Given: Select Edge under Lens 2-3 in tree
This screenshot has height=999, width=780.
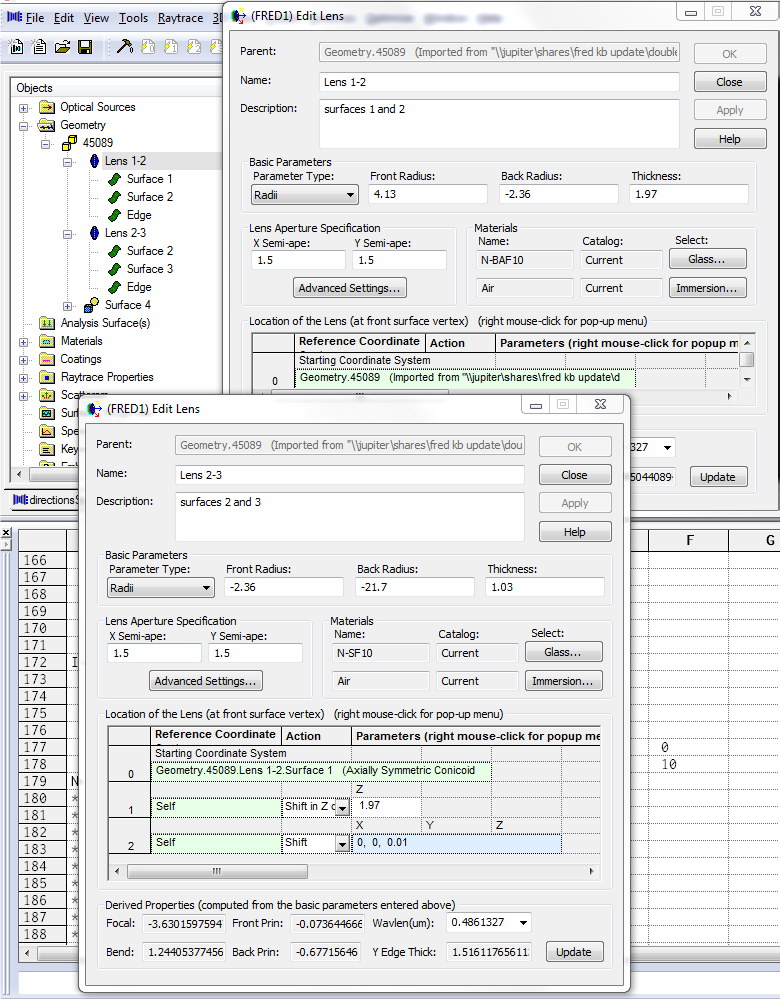Looking at the screenshot, I should point(139,287).
